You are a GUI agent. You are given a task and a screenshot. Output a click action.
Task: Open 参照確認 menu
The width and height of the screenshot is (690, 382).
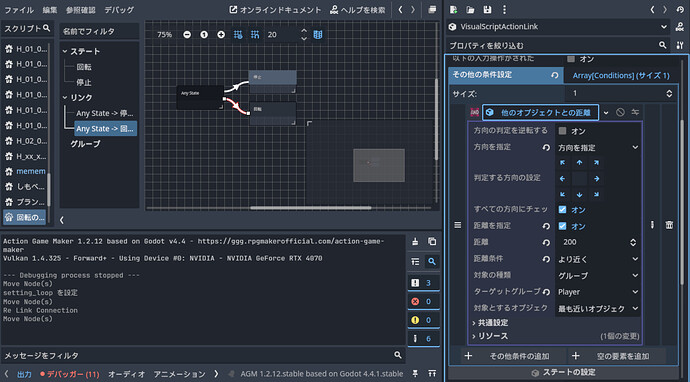click(81, 10)
